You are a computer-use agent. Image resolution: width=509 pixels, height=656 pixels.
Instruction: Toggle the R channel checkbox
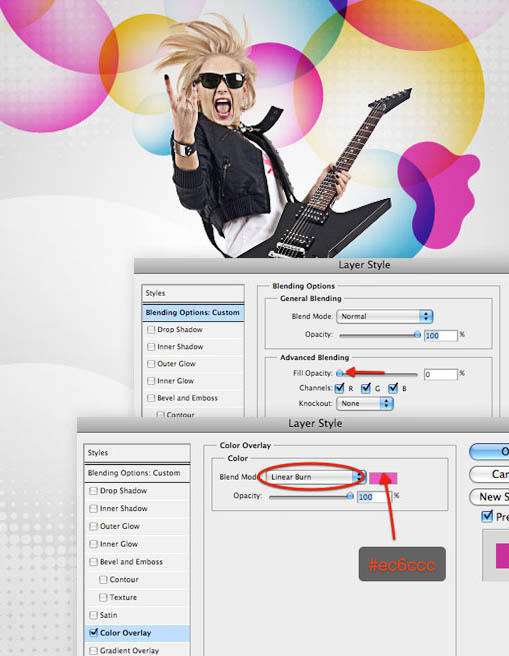(x=340, y=388)
